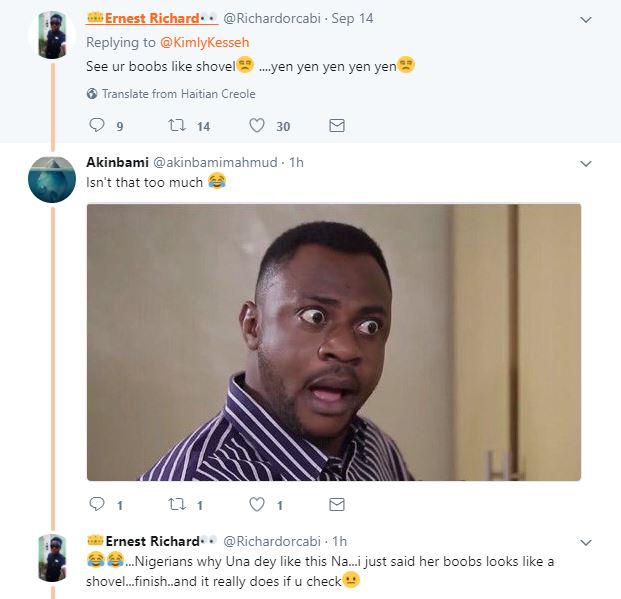Expand options menu for first tweet

pos(586,19)
